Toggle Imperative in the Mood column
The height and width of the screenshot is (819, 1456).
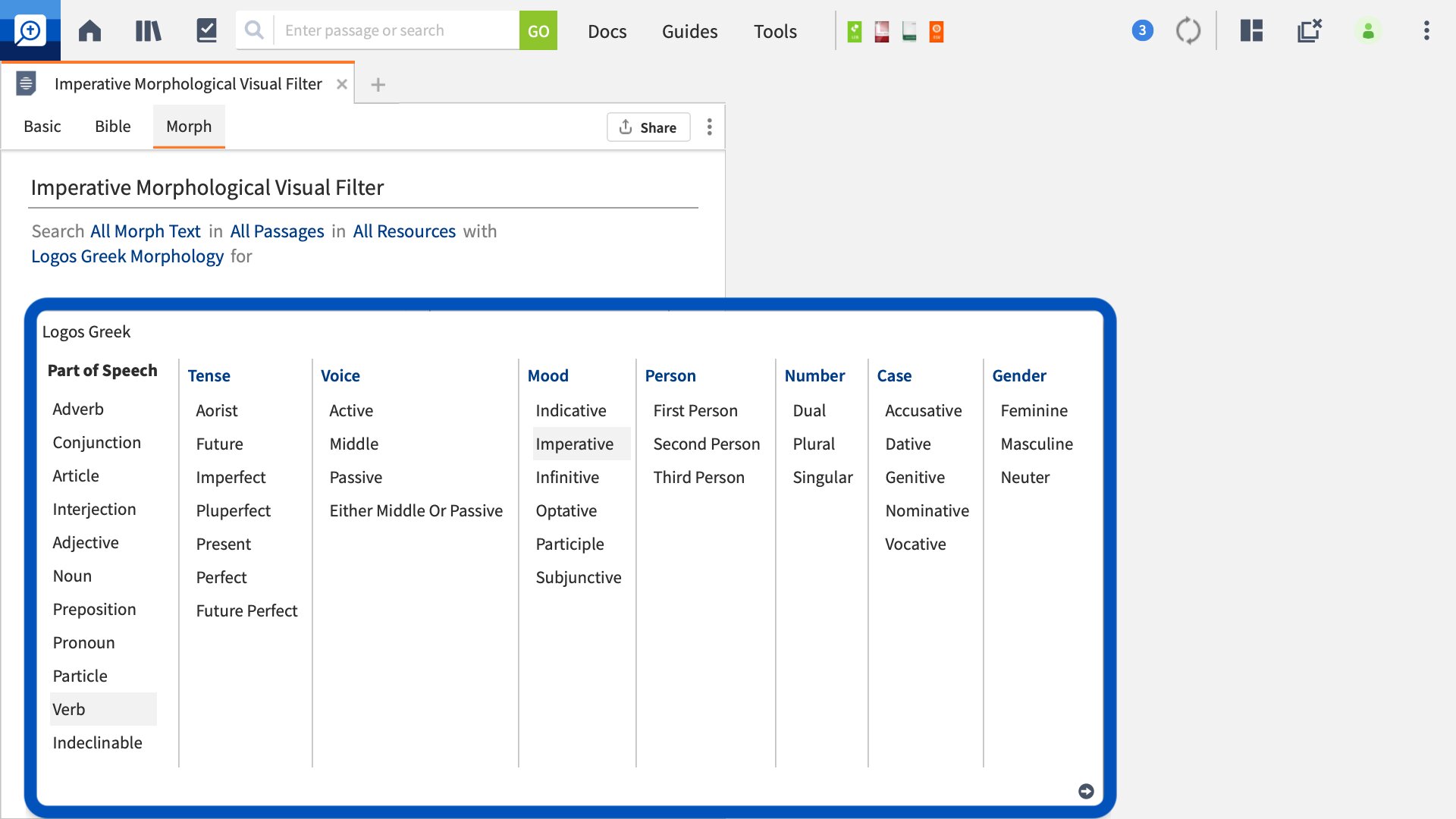(x=581, y=444)
